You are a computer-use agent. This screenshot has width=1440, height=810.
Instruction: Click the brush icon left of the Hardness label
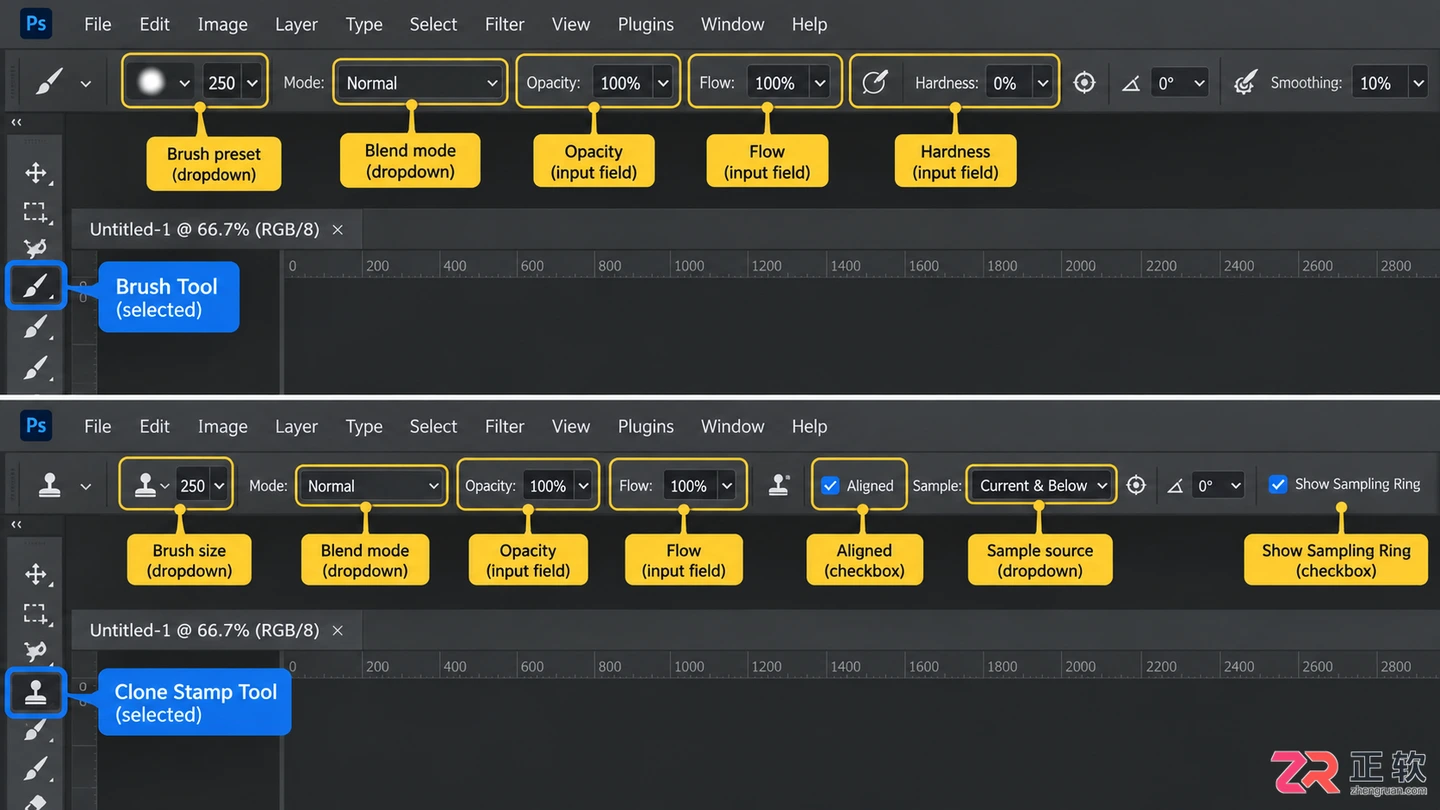tap(875, 83)
